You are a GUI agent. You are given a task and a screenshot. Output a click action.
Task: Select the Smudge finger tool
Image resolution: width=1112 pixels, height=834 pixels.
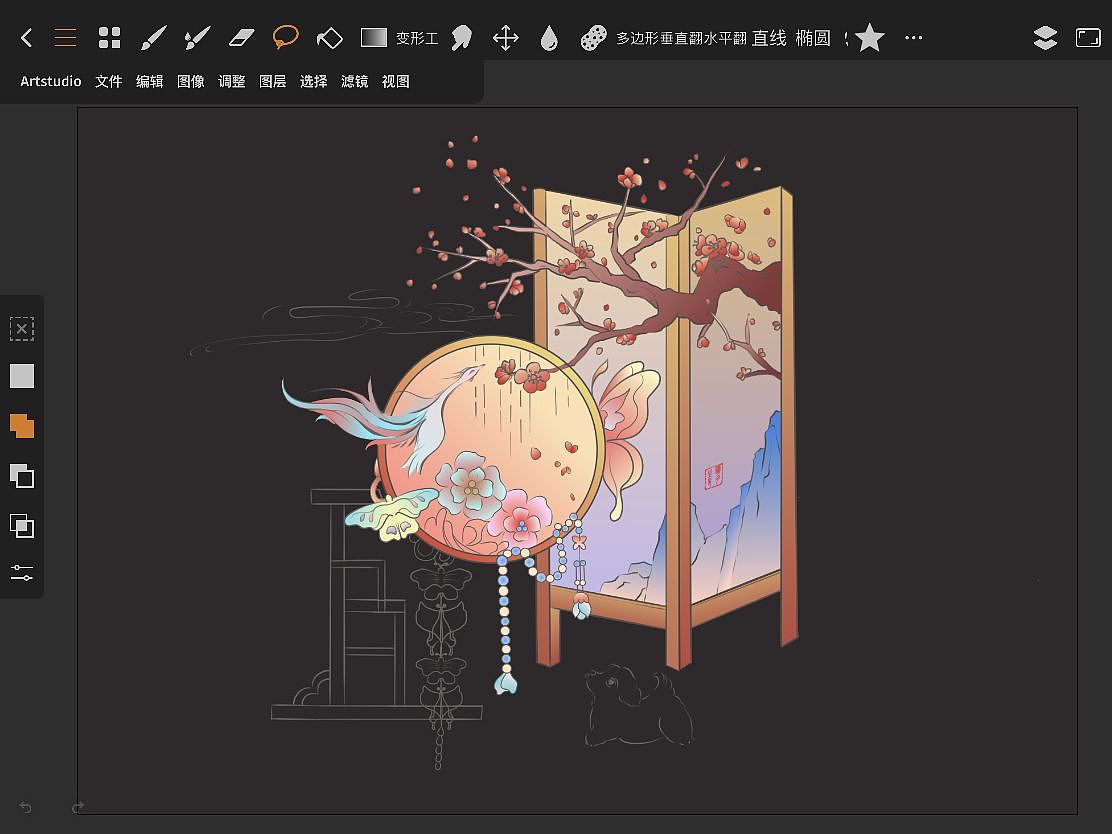click(x=462, y=38)
